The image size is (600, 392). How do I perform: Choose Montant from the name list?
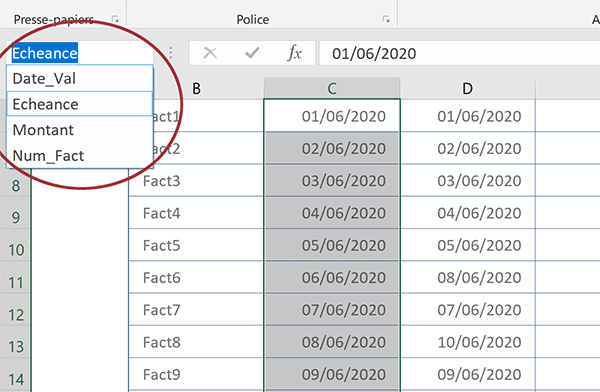pyautogui.click(x=80, y=130)
